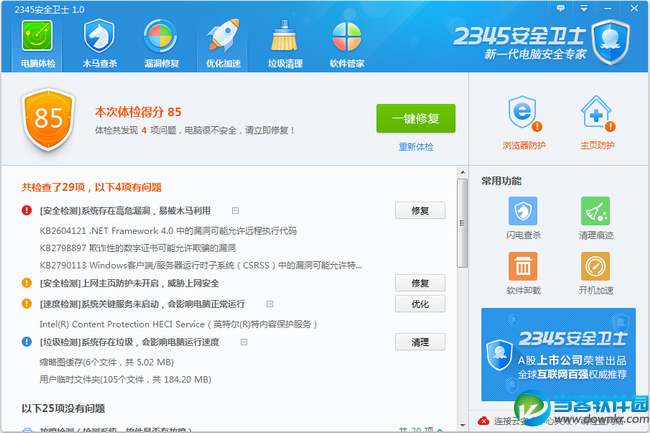
Task: Launch 闪电查杀 quick scan icon
Action: 523,211
